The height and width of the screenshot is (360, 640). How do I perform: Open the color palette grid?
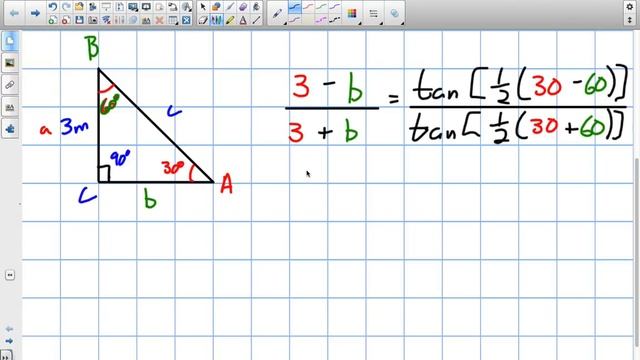click(352, 13)
